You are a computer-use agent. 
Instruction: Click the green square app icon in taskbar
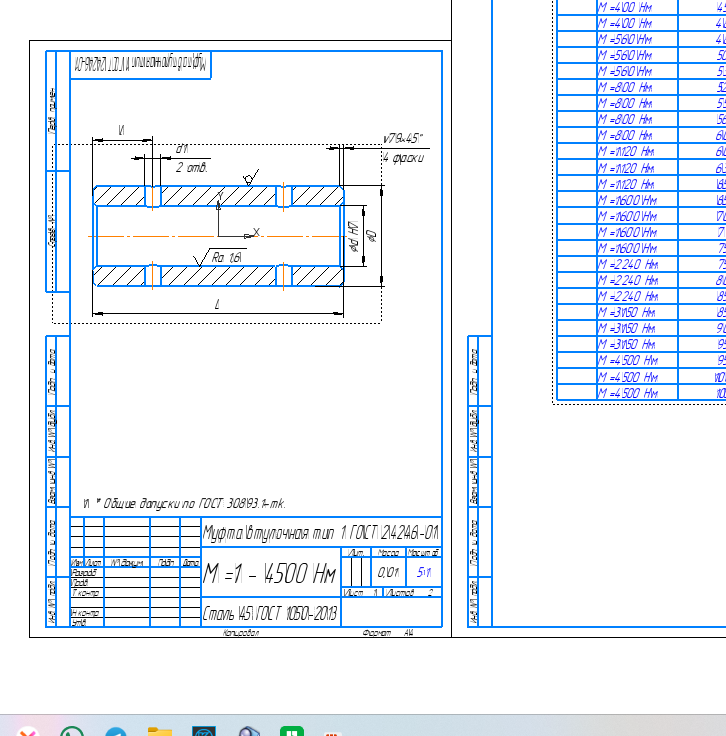[x=291, y=732]
